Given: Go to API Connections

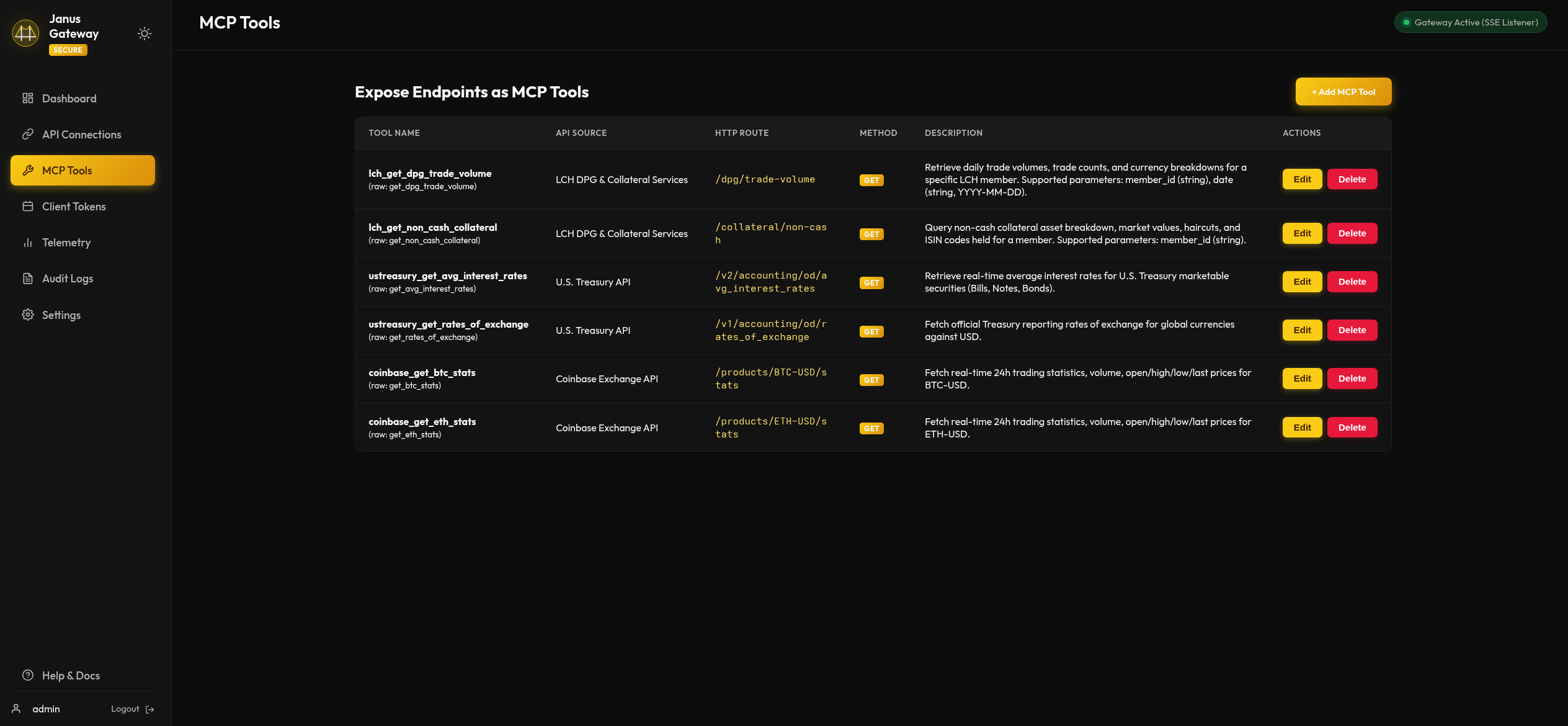Looking at the screenshot, I should [x=82, y=134].
